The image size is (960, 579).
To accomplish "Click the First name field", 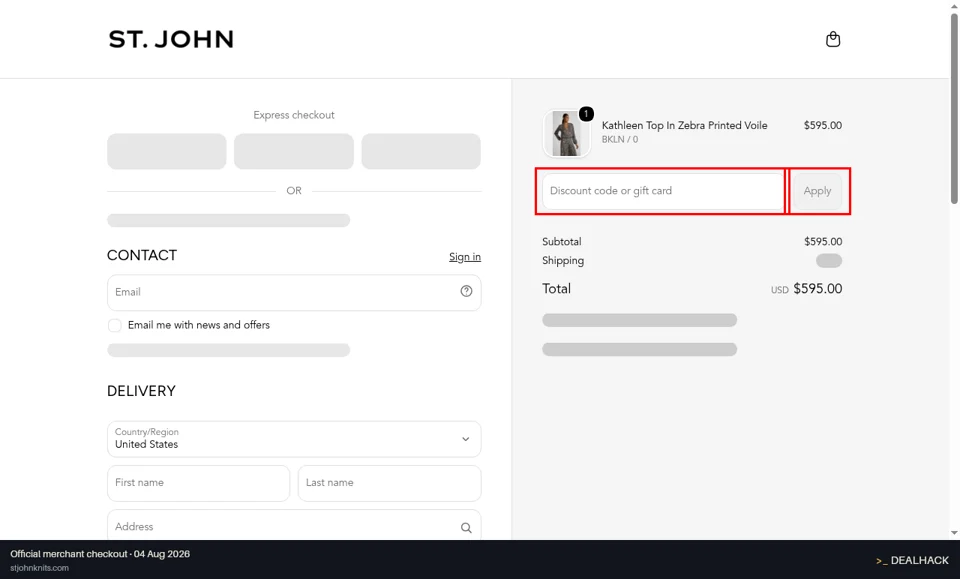I will 198,483.
